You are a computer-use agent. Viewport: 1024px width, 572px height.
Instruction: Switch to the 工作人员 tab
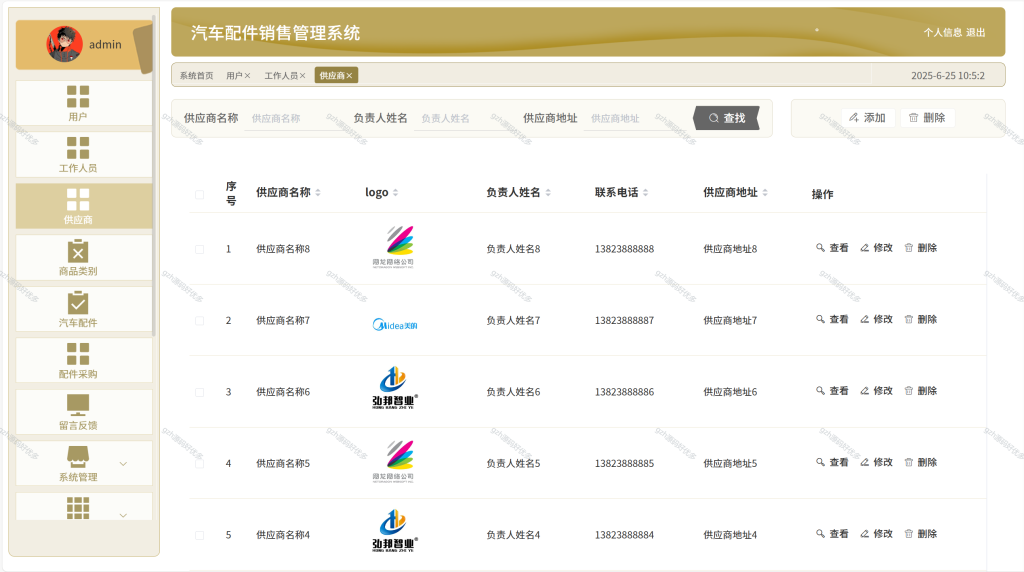click(281, 76)
